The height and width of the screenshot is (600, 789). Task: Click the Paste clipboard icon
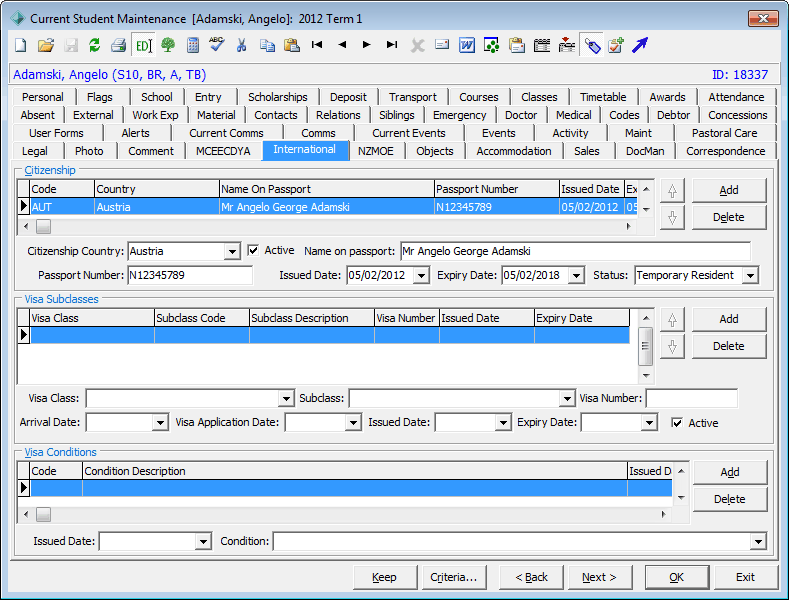pyautogui.click(x=292, y=45)
